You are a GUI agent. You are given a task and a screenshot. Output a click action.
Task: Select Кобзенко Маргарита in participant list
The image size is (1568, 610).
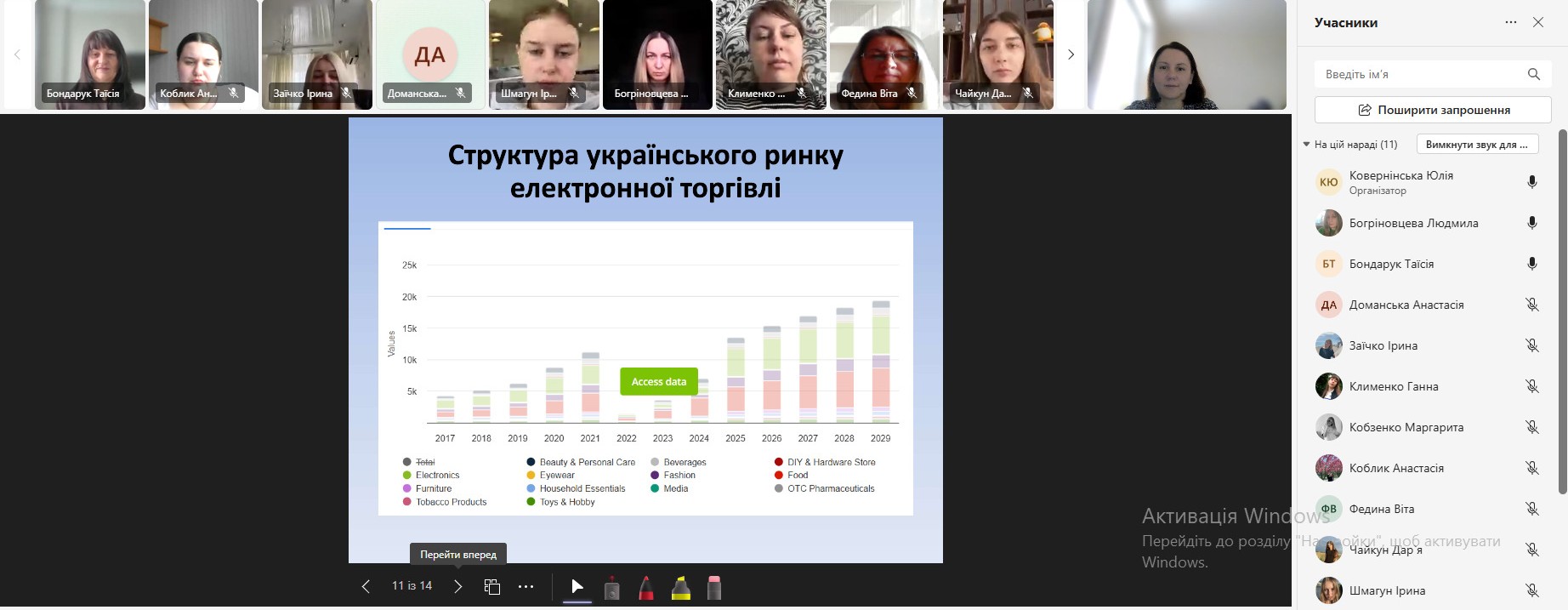pos(1406,427)
